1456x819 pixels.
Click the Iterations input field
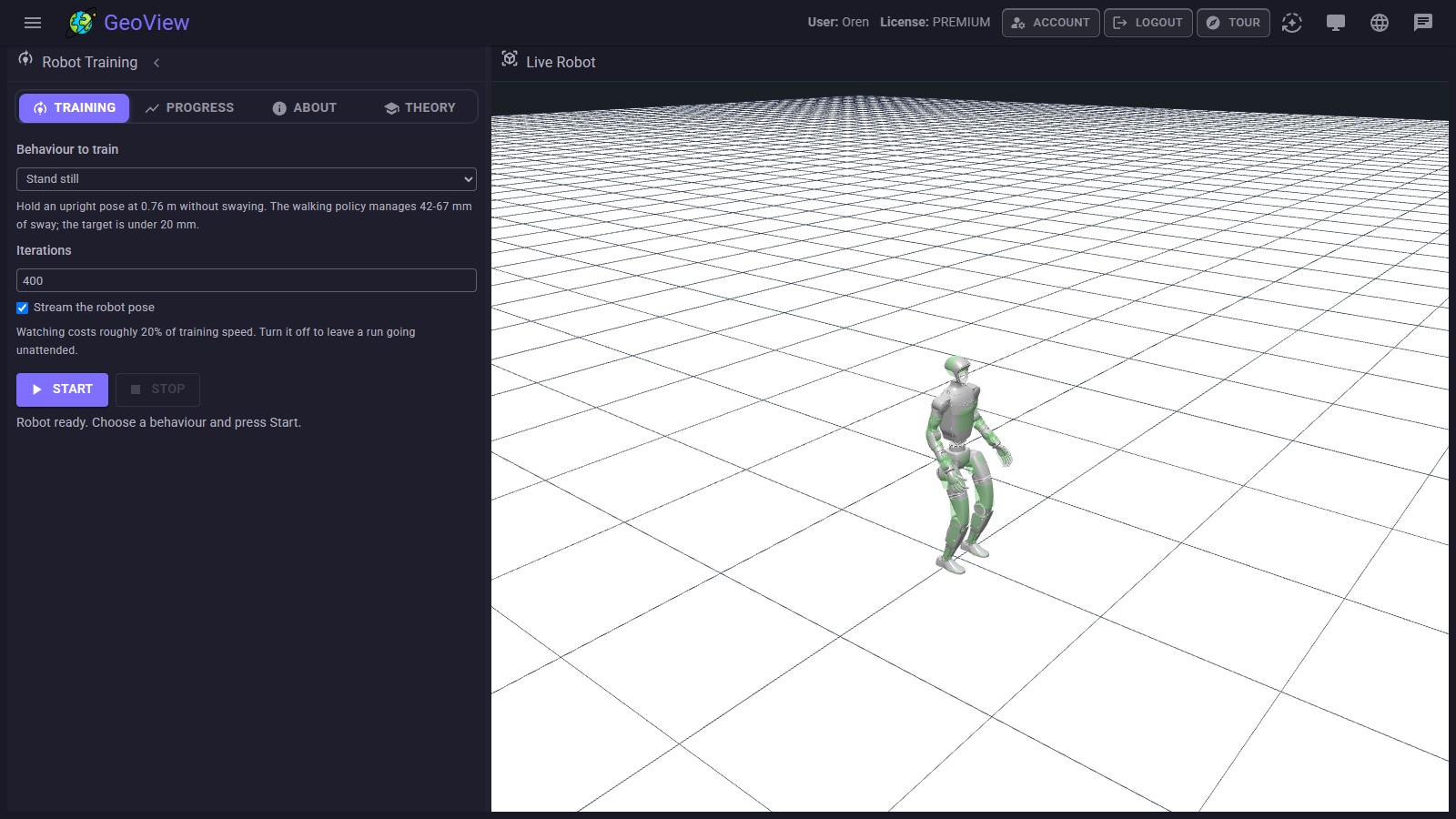[x=247, y=280]
